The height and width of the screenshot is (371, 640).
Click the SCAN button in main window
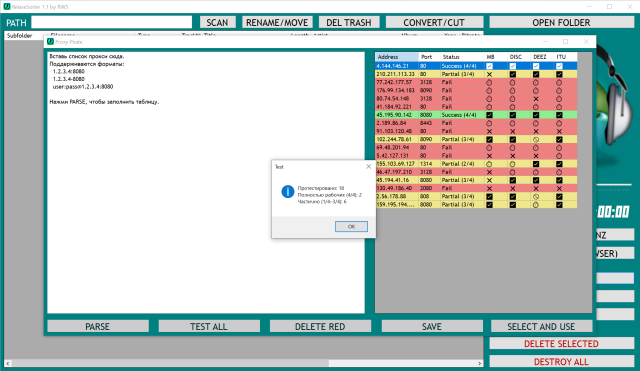(x=218, y=22)
